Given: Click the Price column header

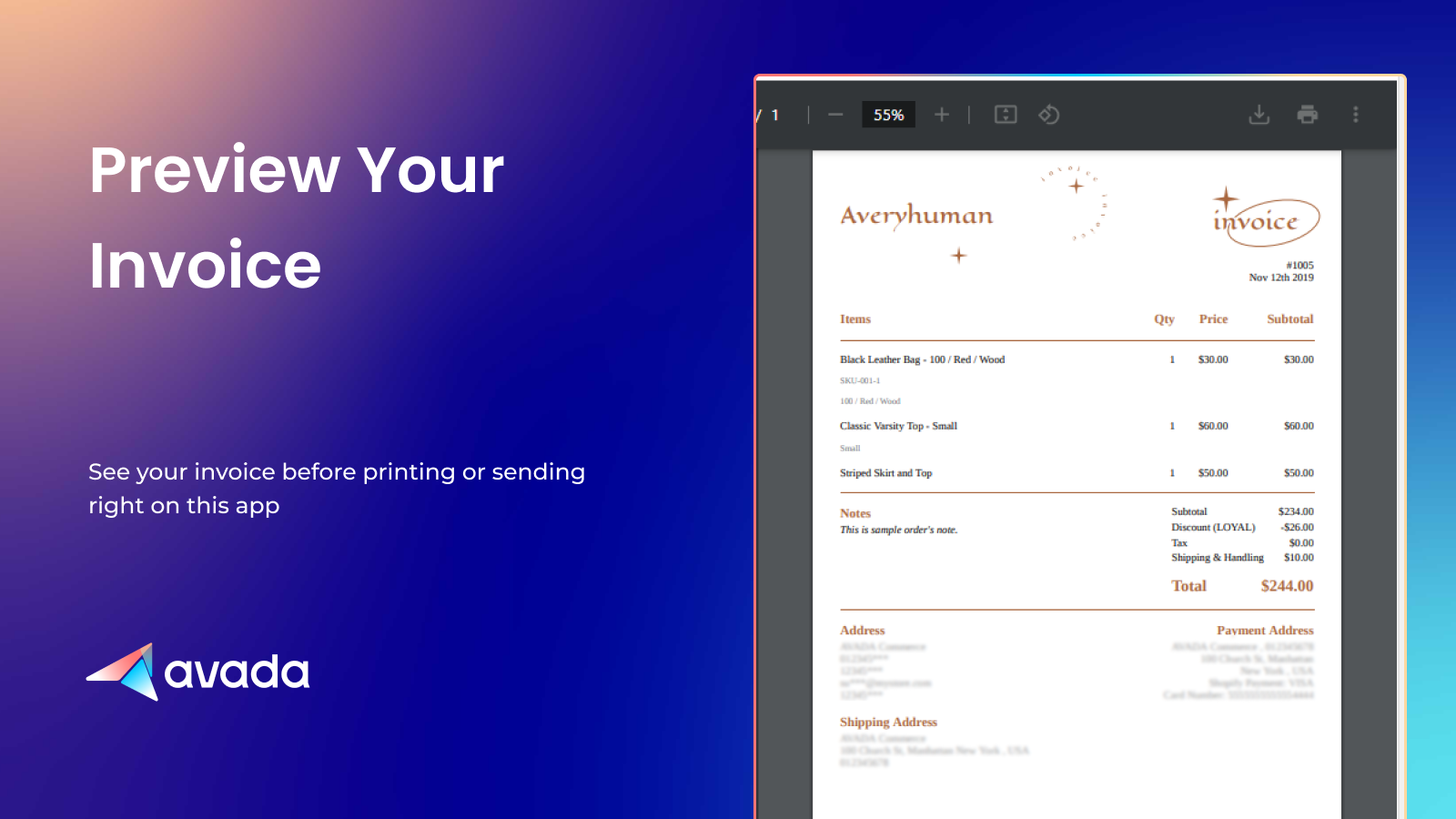Looking at the screenshot, I should 1213,319.
